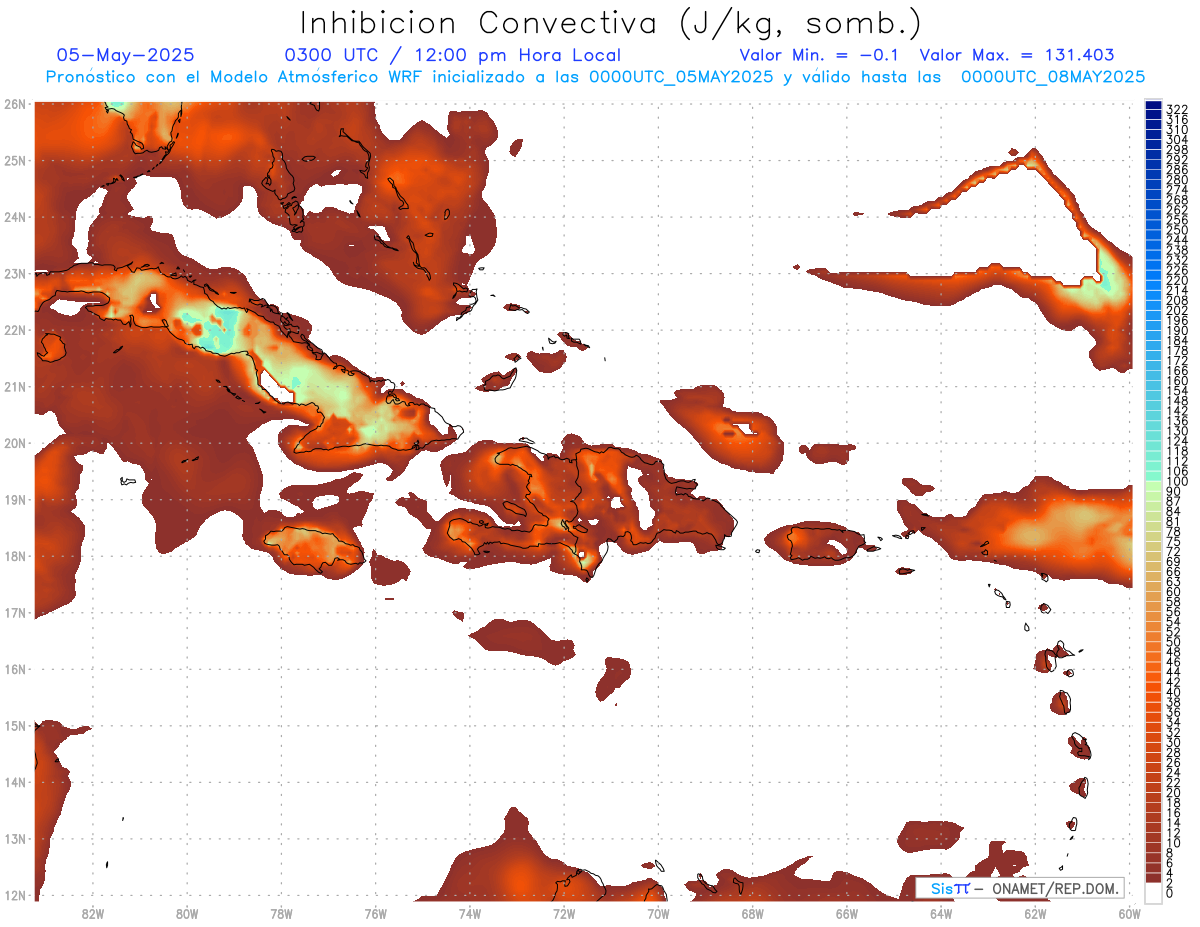Click the 21N latitude label
Viewport: 1200px width, 927px height.
(15, 386)
